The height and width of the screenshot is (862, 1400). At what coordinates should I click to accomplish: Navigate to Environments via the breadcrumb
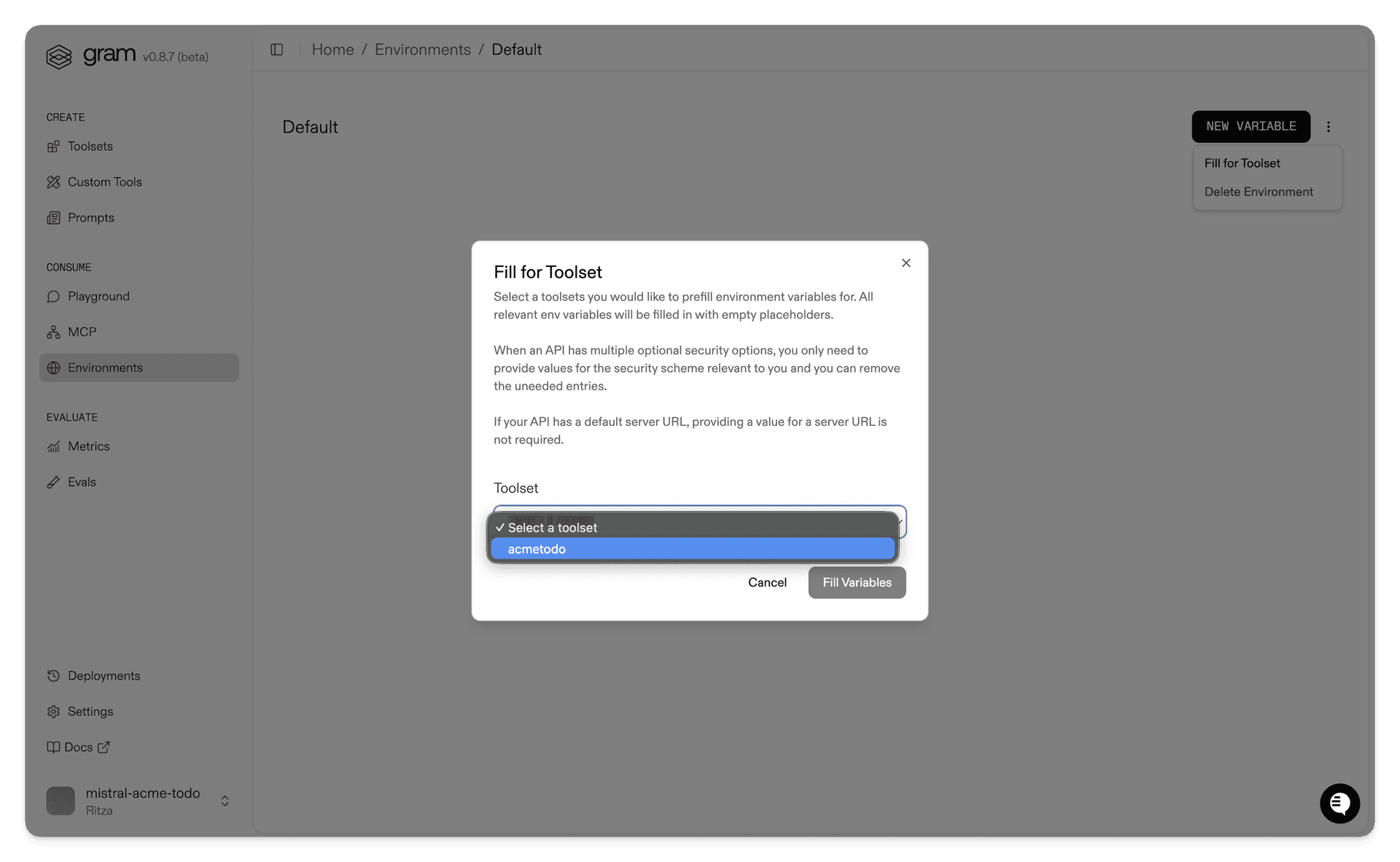tap(422, 49)
